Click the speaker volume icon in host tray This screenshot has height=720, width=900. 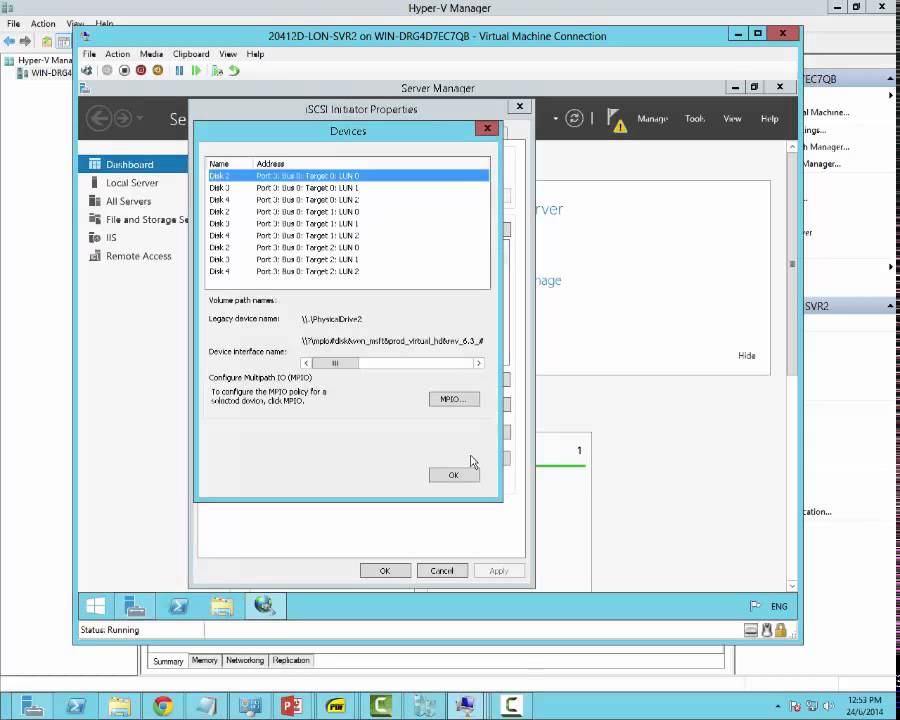click(828, 706)
